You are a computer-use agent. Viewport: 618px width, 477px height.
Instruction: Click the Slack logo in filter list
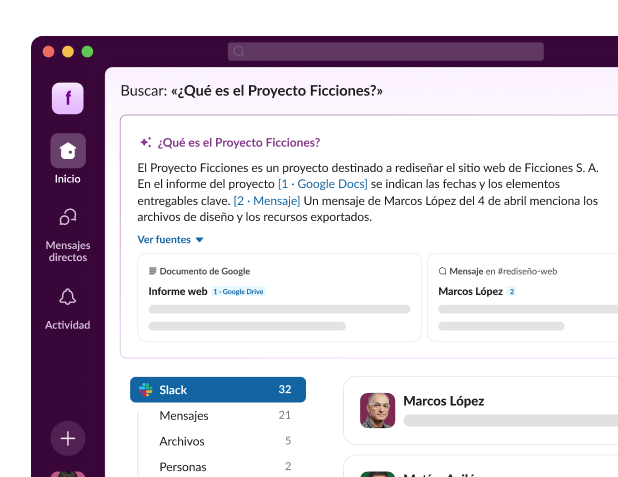click(146, 390)
